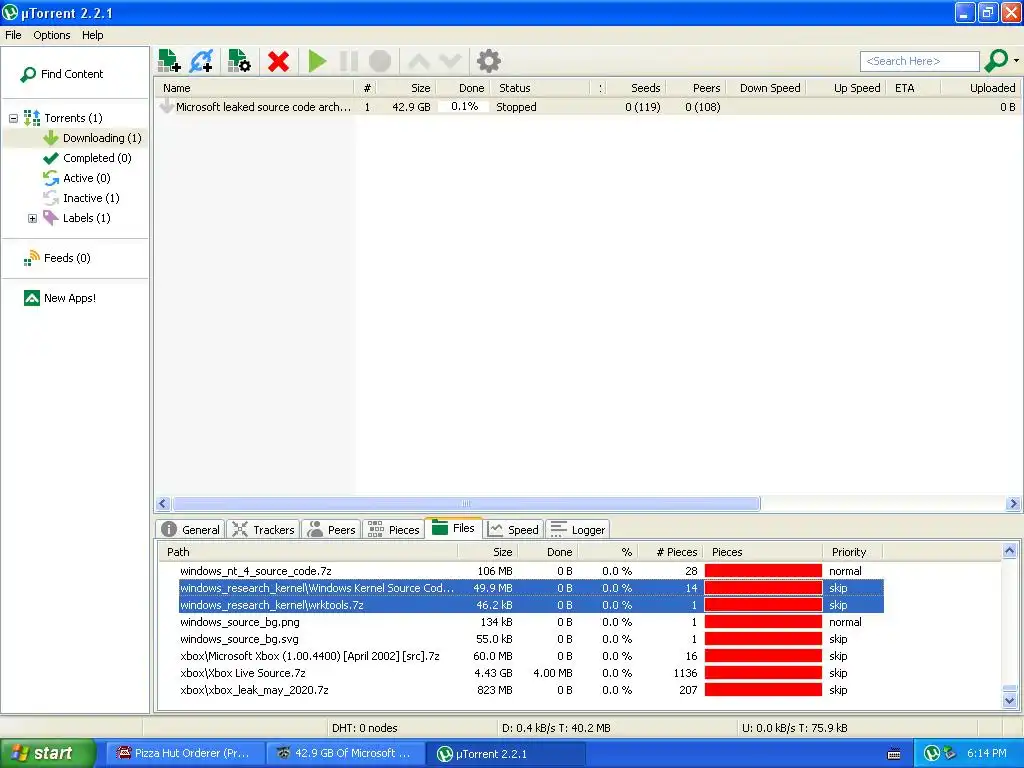Select the Microsoft leaked source code torrent row
1024x768 pixels.
coord(588,107)
